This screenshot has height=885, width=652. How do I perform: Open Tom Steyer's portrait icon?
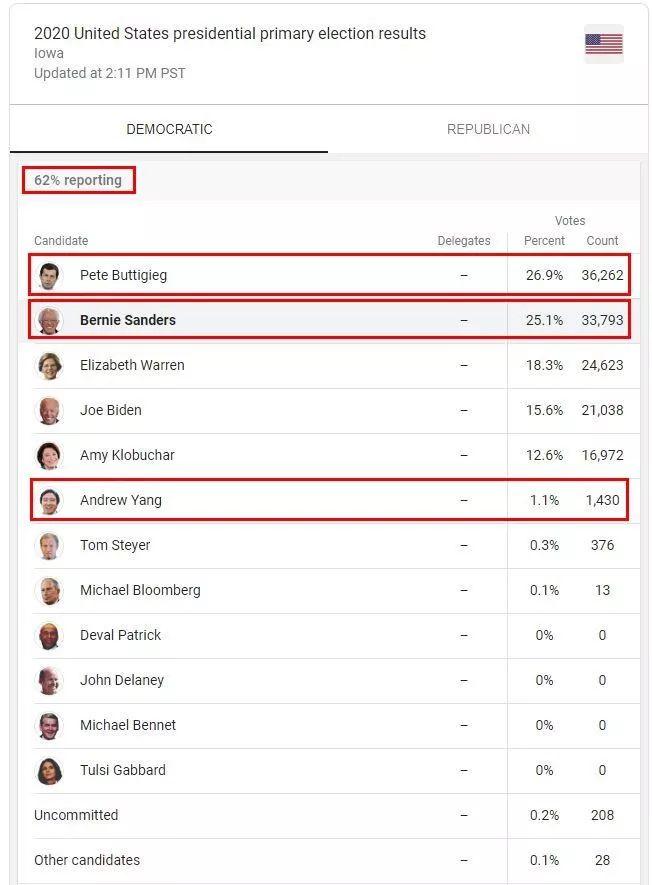49,545
